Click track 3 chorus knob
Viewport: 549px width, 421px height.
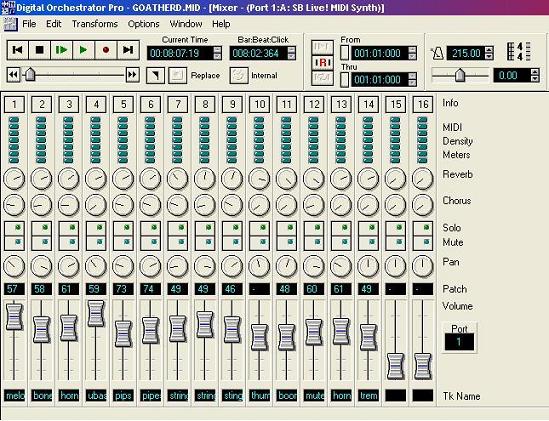[x=69, y=205]
